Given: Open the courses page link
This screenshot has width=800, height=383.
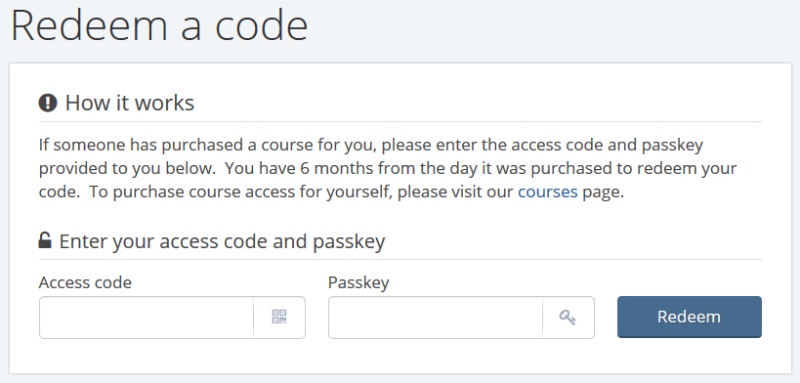Looking at the screenshot, I should tap(548, 192).
